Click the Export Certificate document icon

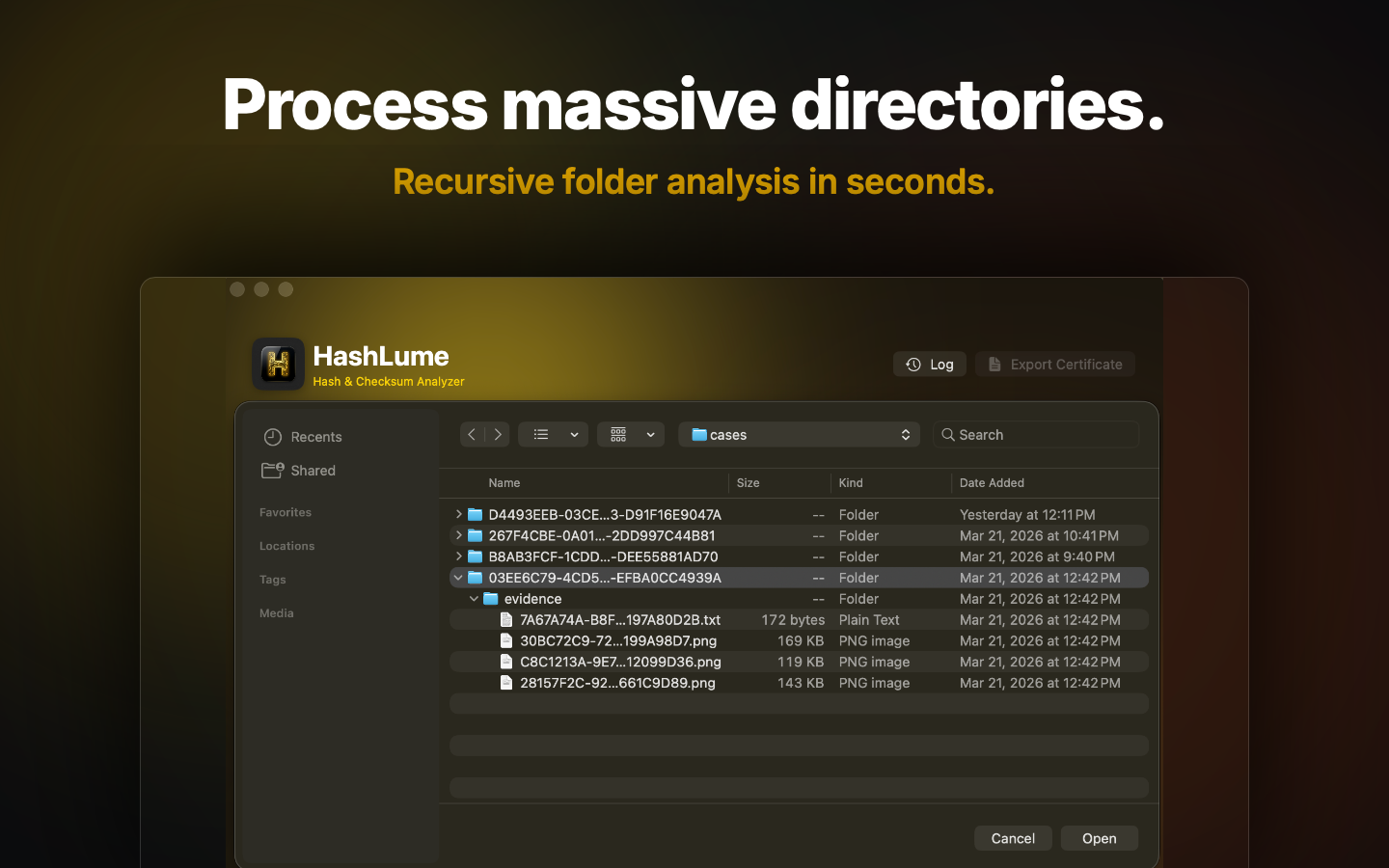994,364
